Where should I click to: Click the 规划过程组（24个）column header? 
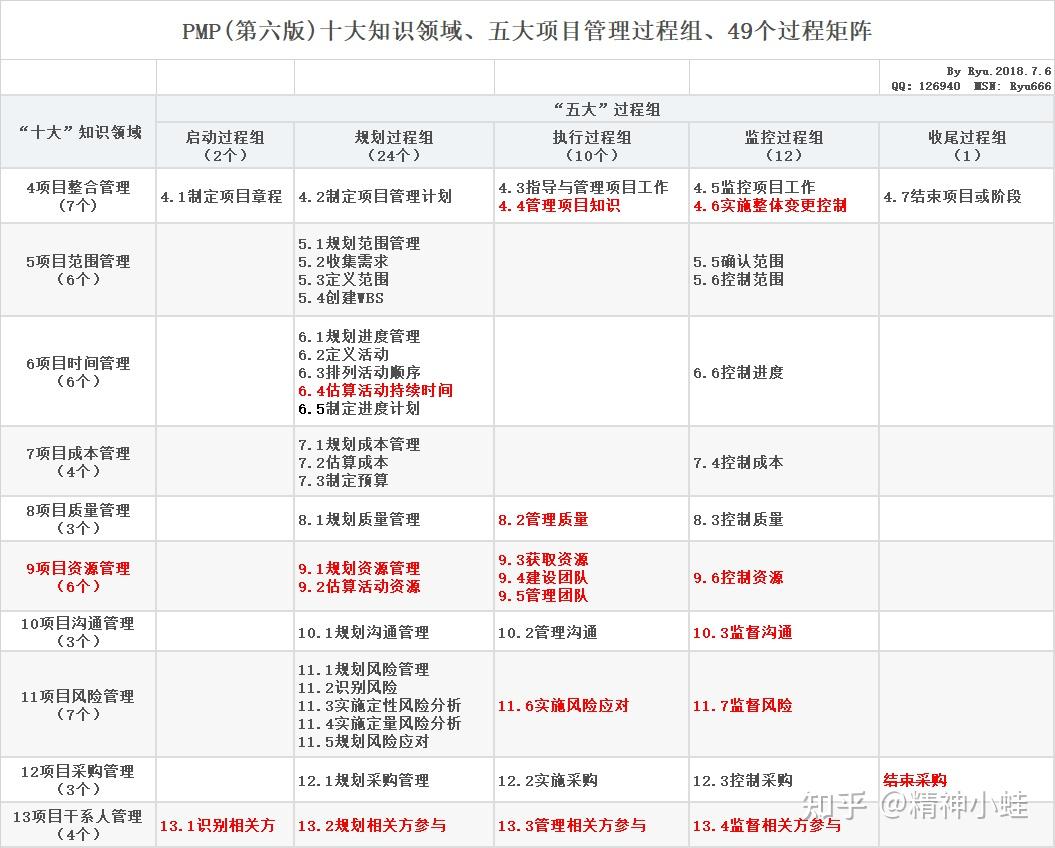(393, 145)
